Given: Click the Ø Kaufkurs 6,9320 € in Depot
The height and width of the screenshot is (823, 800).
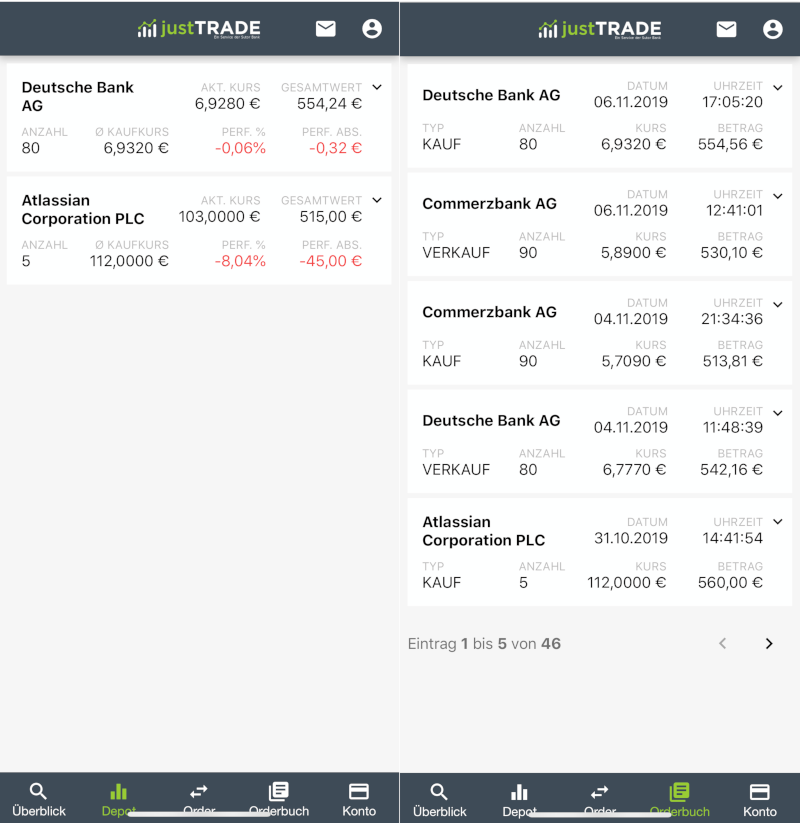Looking at the screenshot, I should 136,148.
